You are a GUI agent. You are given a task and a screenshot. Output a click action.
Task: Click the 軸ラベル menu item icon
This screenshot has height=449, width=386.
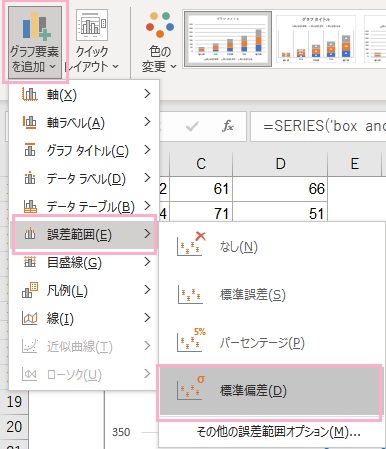click(29, 122)
